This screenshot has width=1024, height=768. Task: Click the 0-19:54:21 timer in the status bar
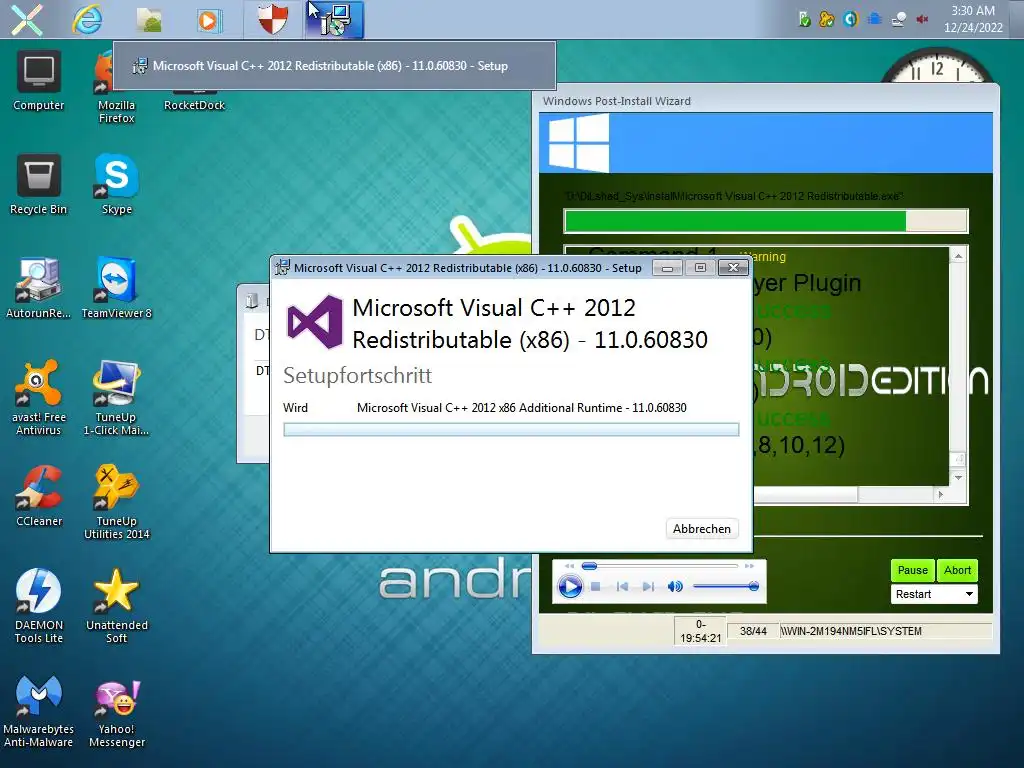click(701, 632)
